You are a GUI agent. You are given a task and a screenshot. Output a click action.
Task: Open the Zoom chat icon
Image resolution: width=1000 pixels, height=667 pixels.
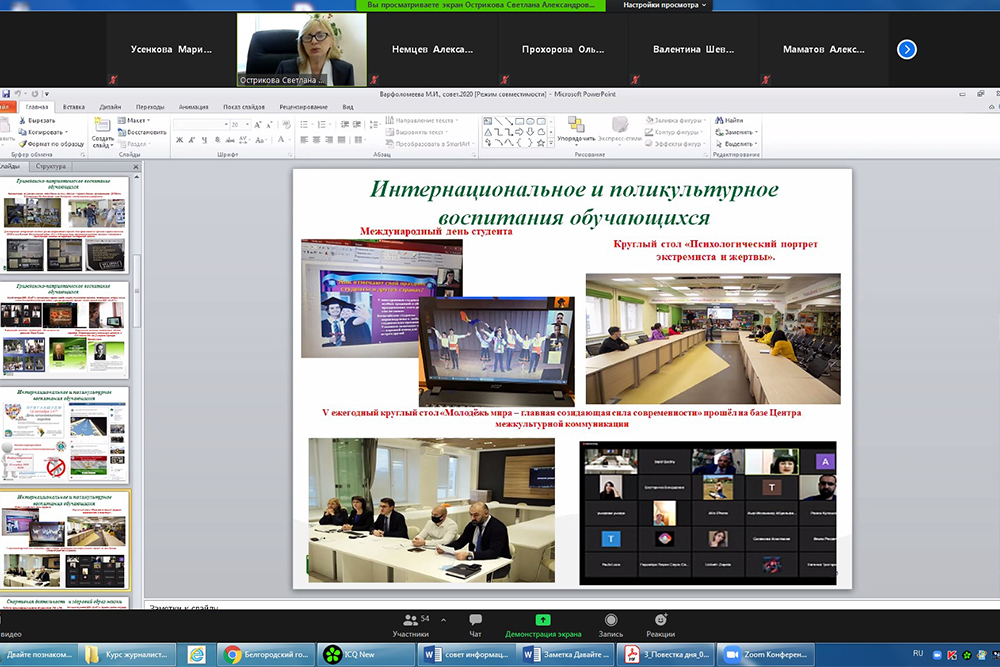pyautogui.click(x=475, y=621)
